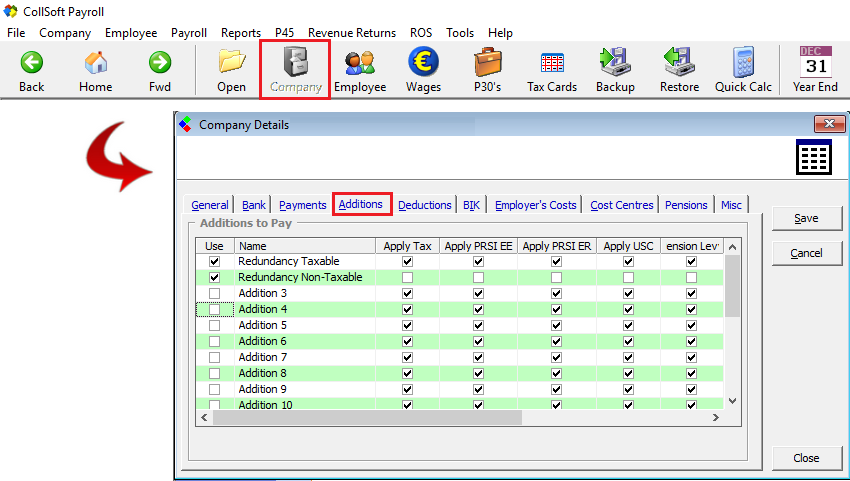Open the Revenue Returns menu

[352, 33]
